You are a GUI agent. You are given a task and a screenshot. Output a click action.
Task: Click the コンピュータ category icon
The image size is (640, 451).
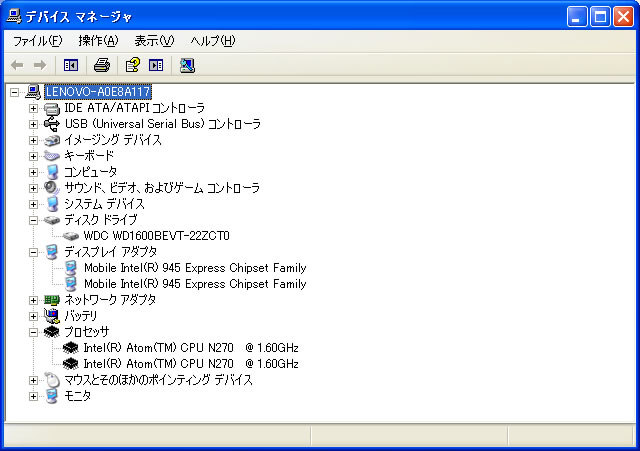click(52, 172)
